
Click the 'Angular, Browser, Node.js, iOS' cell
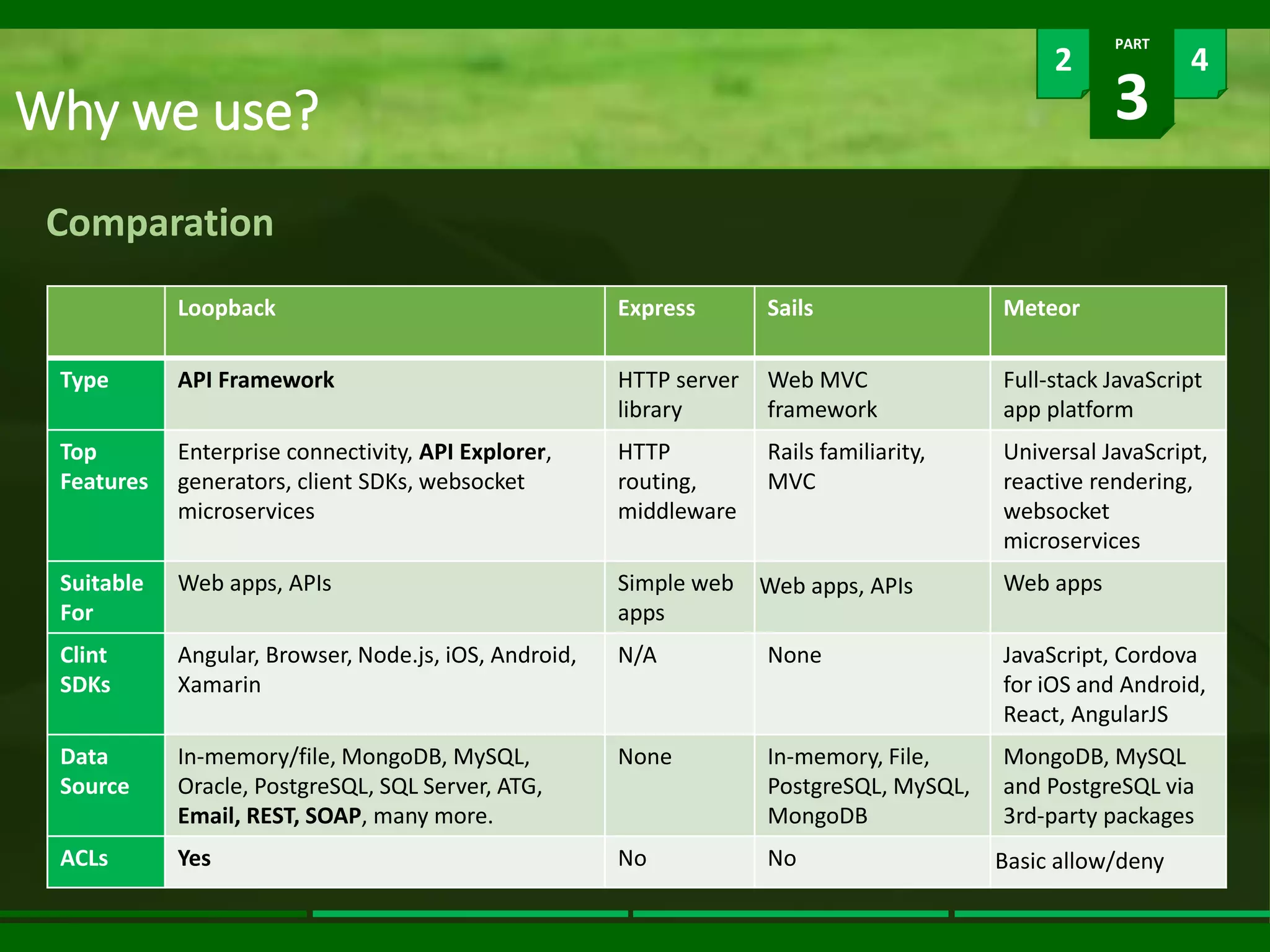pos(385,684)
